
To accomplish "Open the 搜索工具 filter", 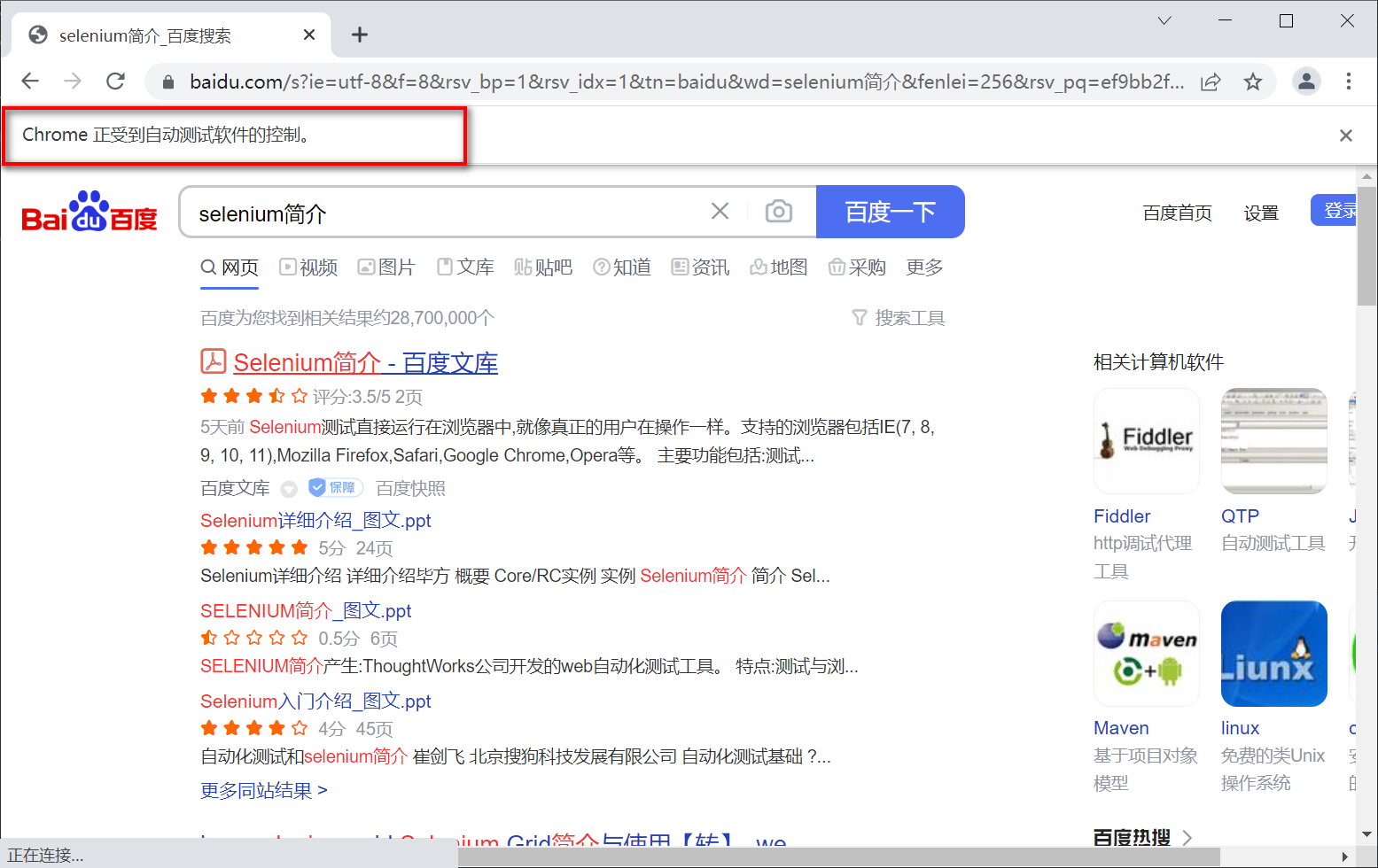I will (899, 318).
